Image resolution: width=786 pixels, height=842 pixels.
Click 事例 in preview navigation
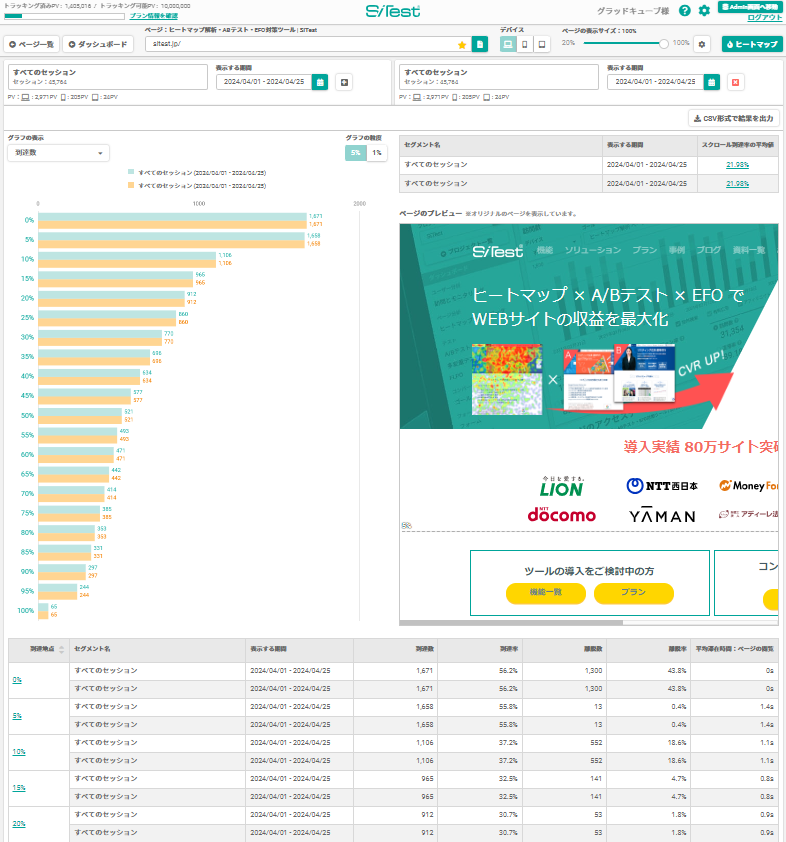676,250
